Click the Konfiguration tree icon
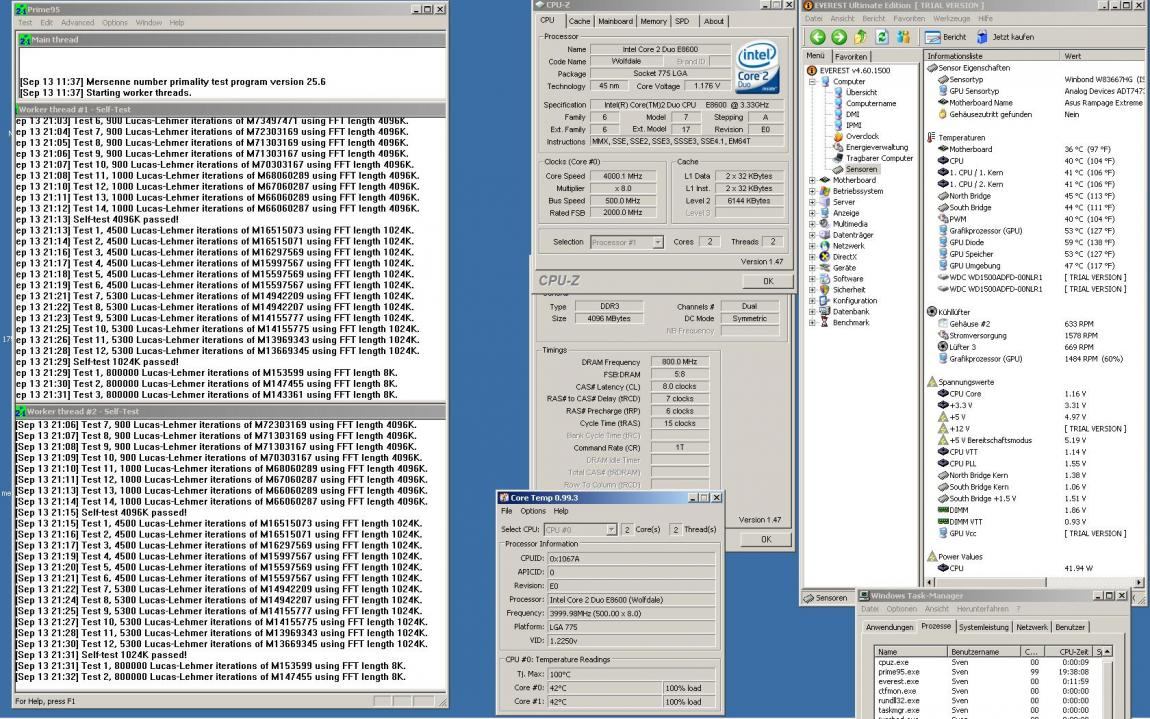The image size is (1150, 719). [824, 301]
